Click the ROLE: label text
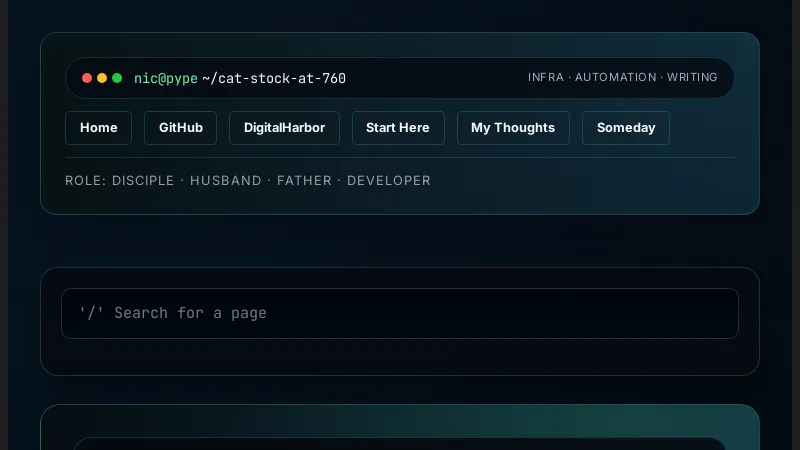 pyautogui.click(x=85, y=181)
